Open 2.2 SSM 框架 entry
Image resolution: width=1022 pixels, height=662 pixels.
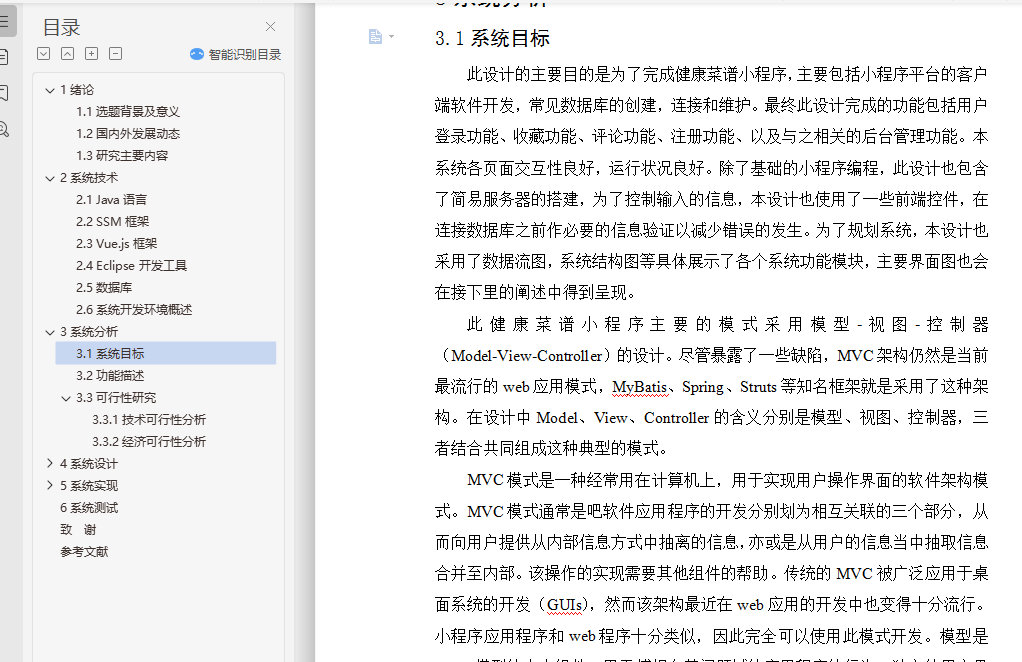point(112,222)
